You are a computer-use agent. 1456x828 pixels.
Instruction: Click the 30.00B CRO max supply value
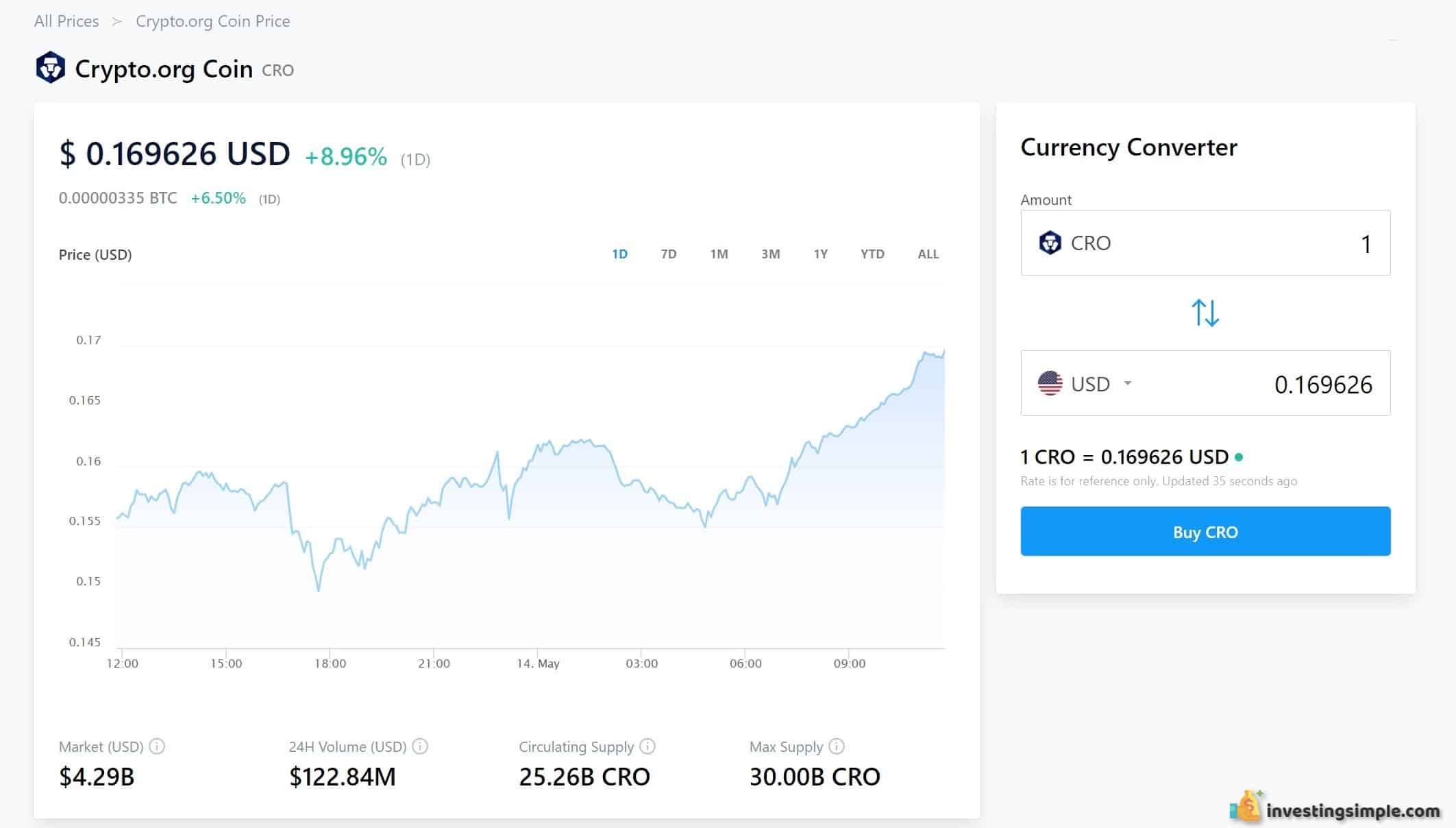[x=815, y=777]
